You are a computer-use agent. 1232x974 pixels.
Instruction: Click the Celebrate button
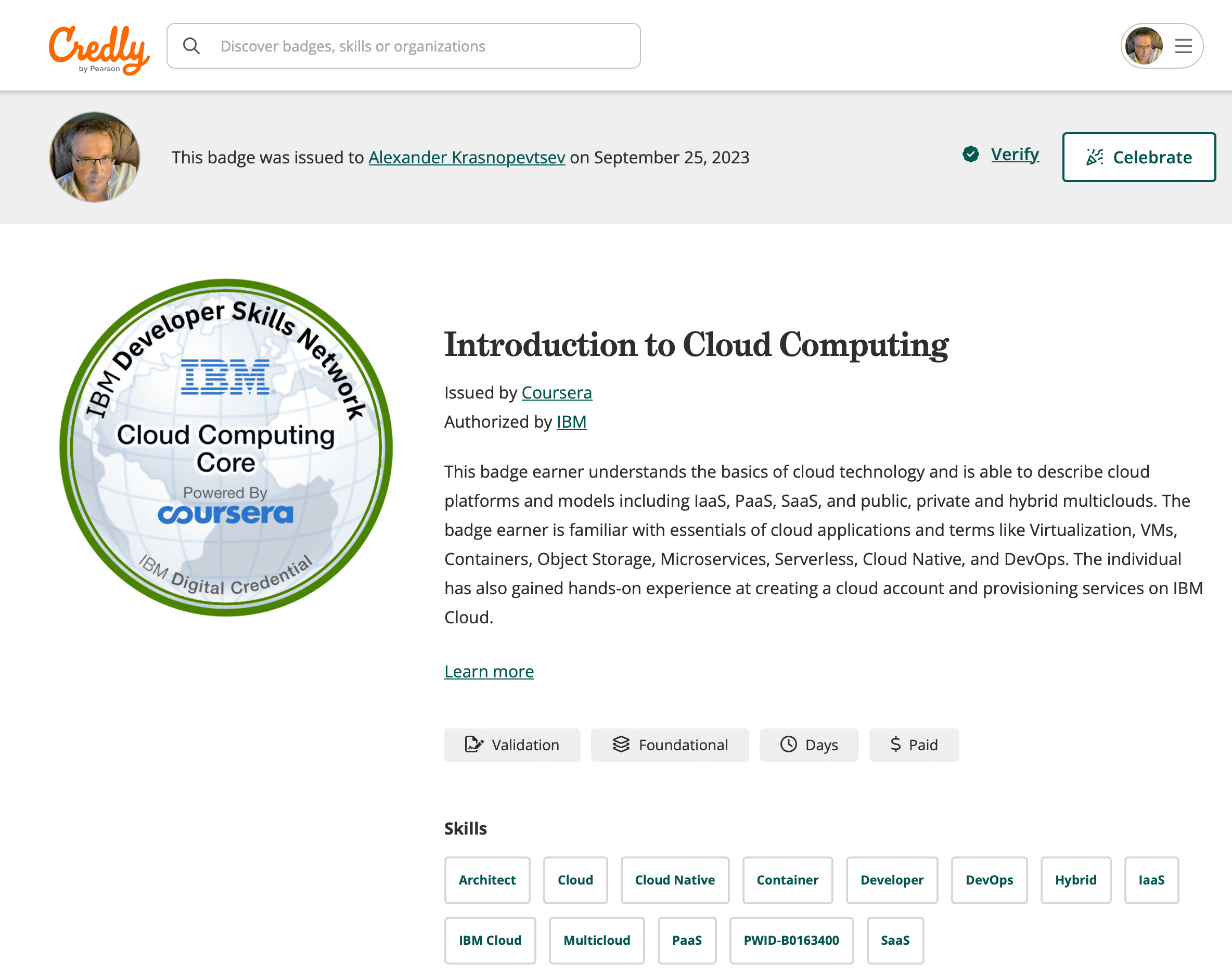[1139, 158]
